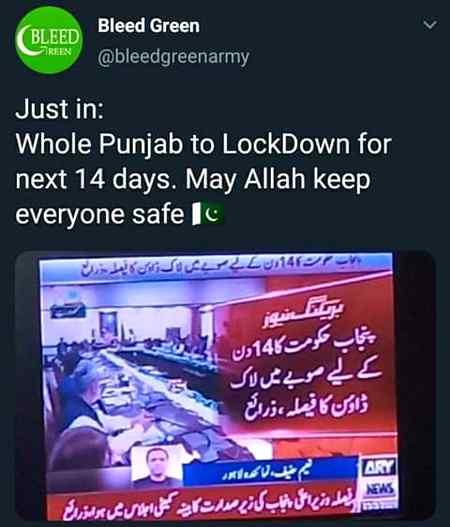Click the small timestamp box under NEWS

[x=379, y=503]
